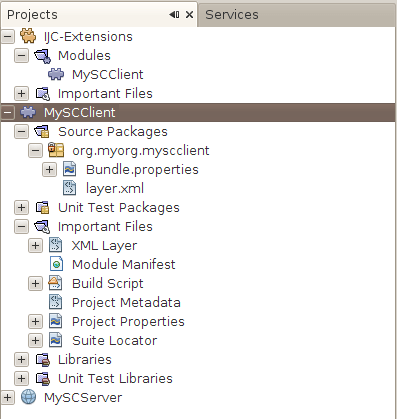Expand Important Files under IJC-Extensions
Viewport: 397px width, 419px height.
(21, 93)
